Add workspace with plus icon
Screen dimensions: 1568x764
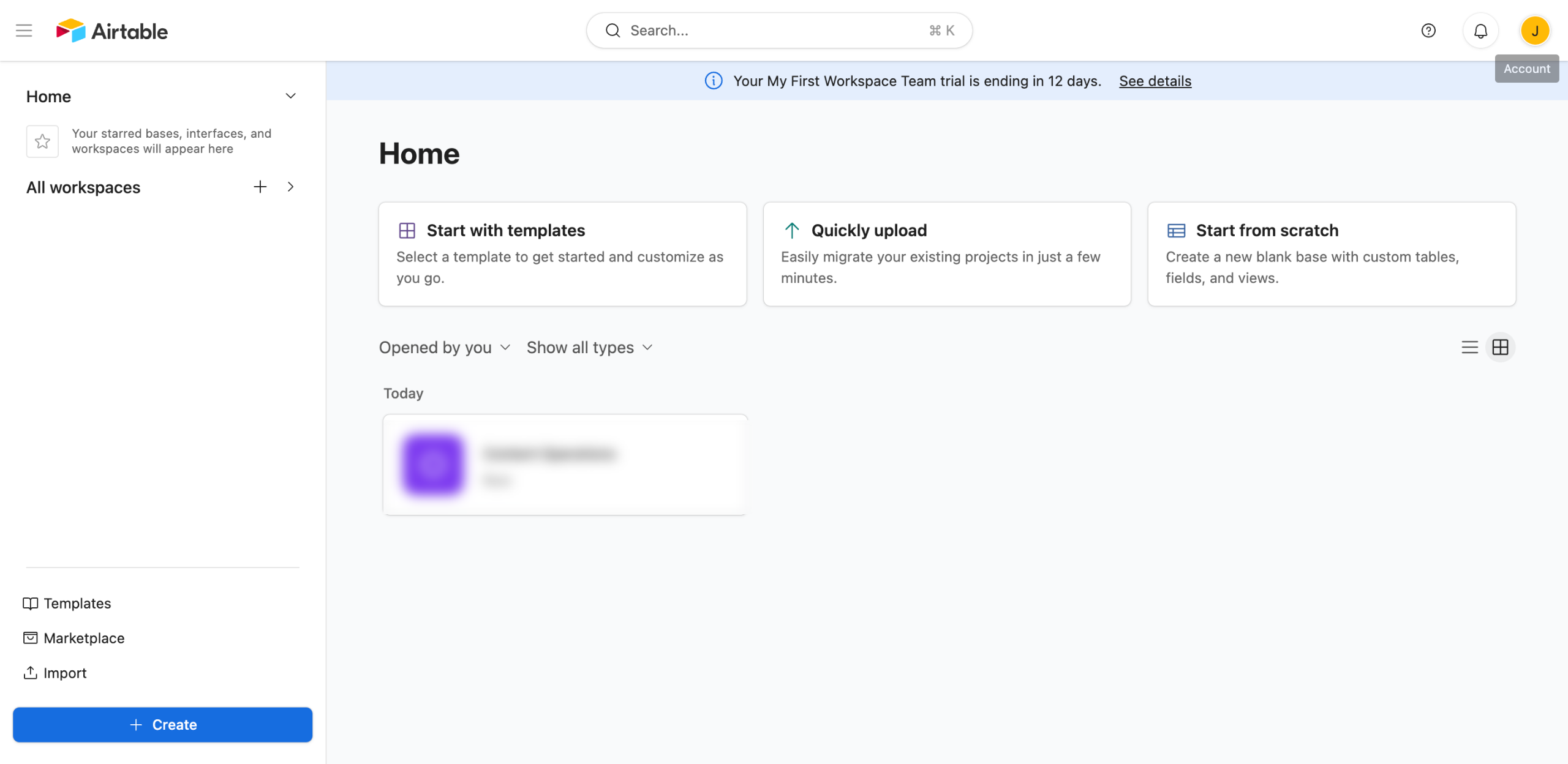[260, 187]
